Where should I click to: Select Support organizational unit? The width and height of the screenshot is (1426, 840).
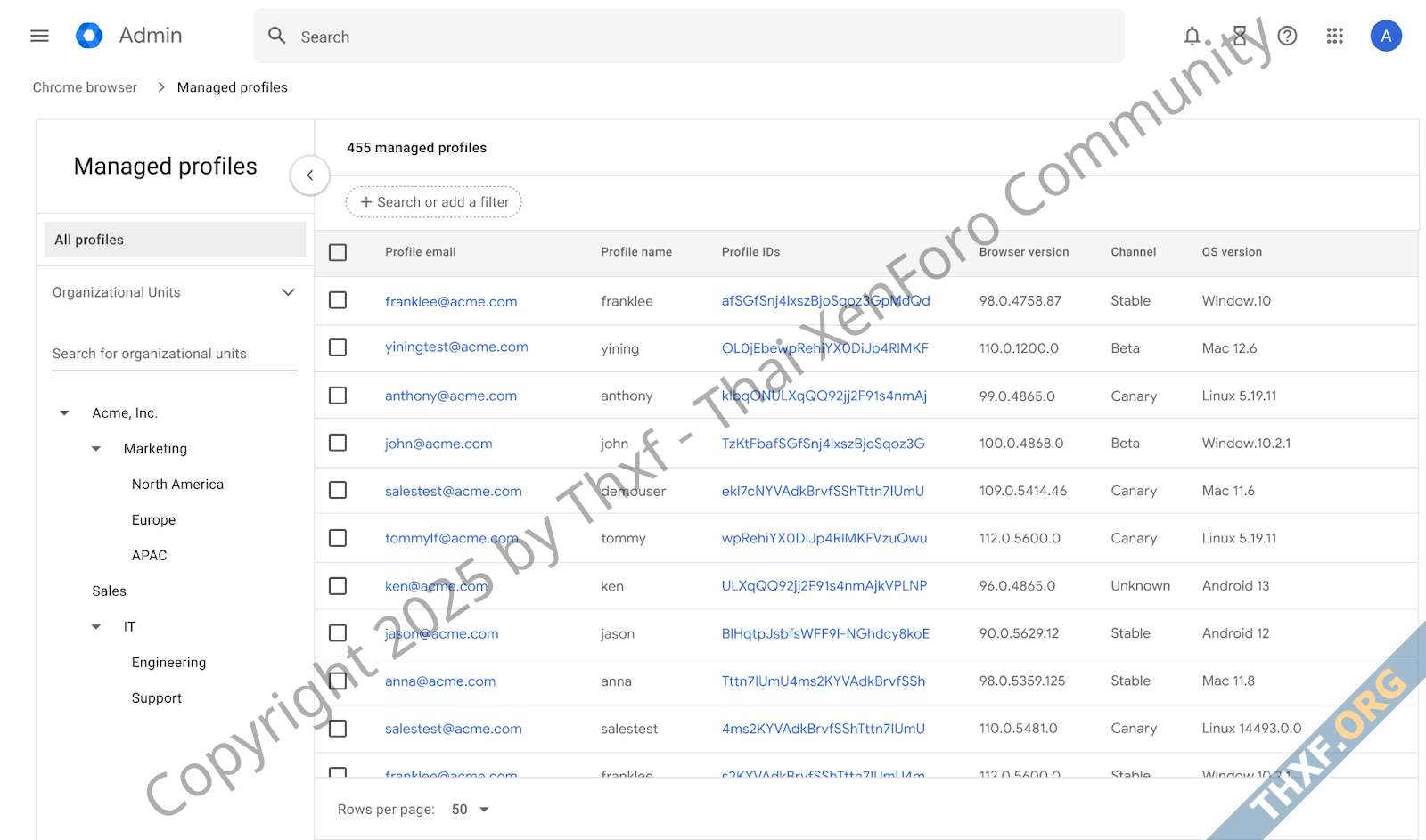(157, 698)
